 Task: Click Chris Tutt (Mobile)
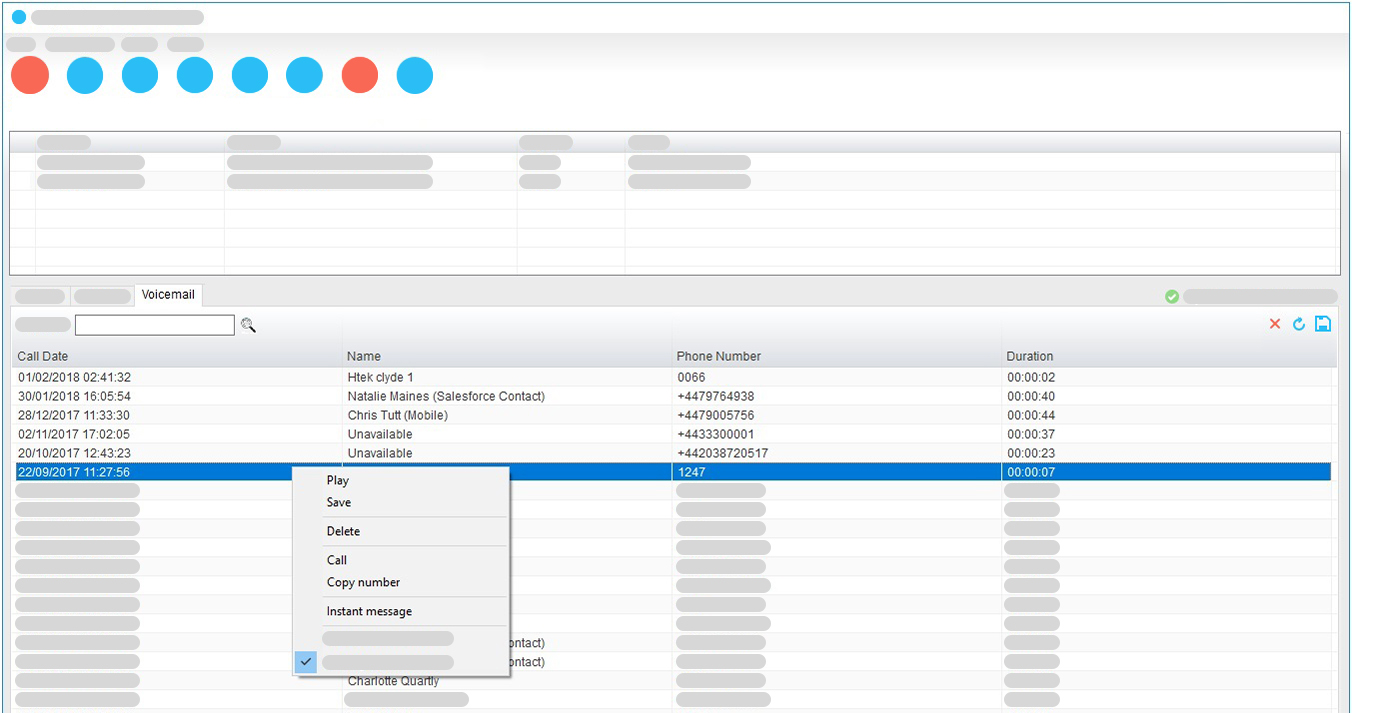pyautogui.click(x=398, y=416)
